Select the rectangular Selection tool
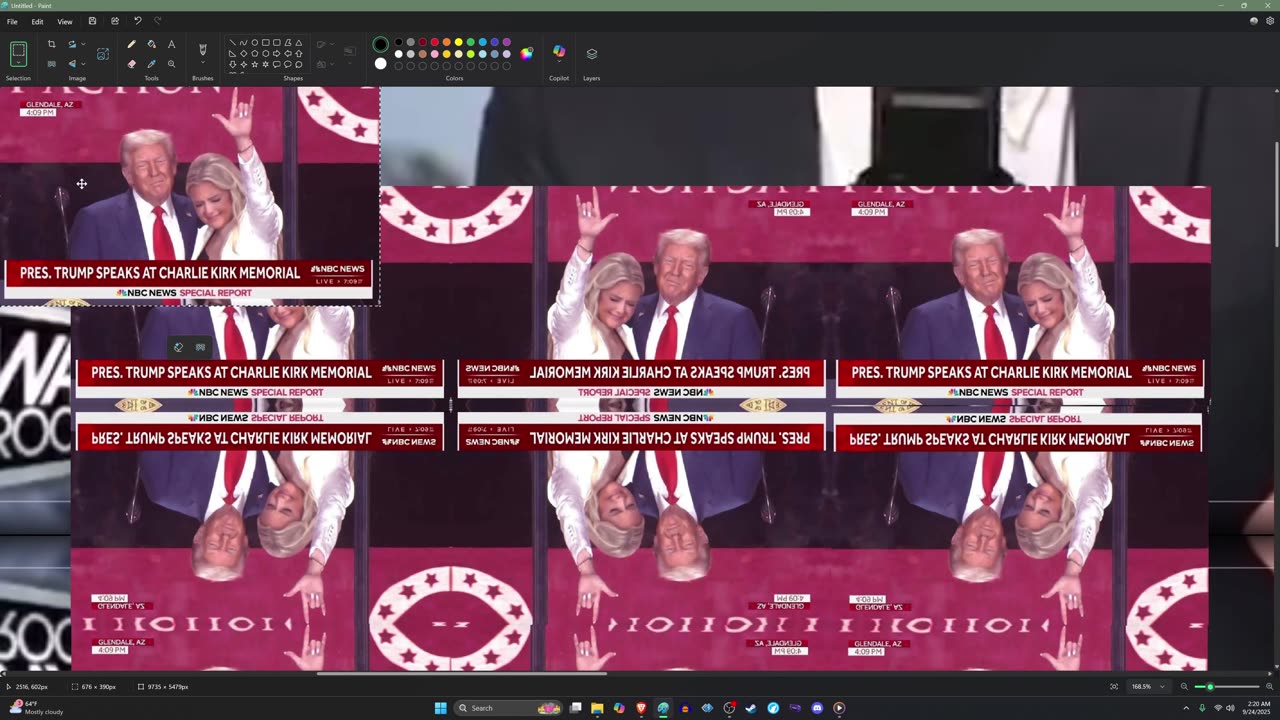Image resolution: width=1280 pixels, height=720 pixels. [x=18, y=50]
